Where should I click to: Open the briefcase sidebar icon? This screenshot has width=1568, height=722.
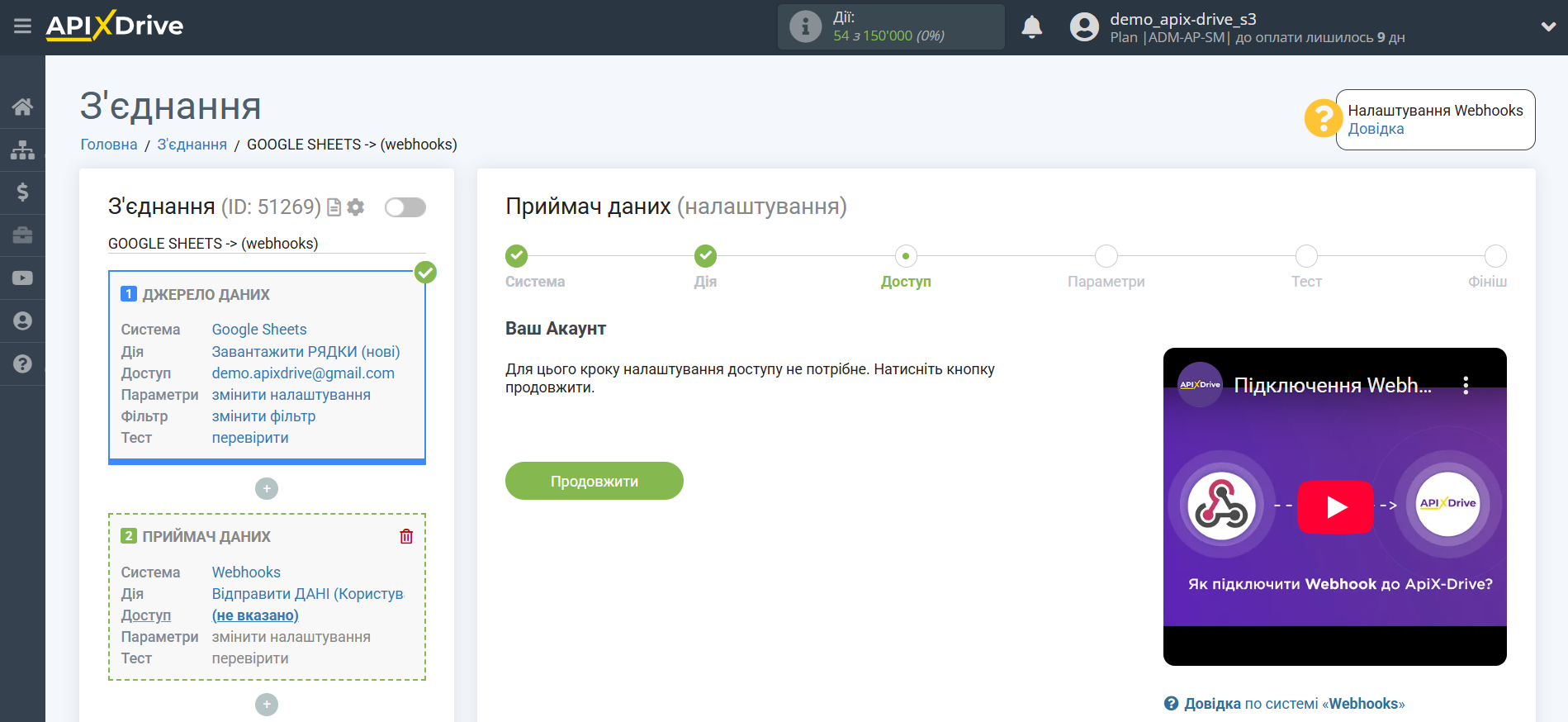coord(22,235)
